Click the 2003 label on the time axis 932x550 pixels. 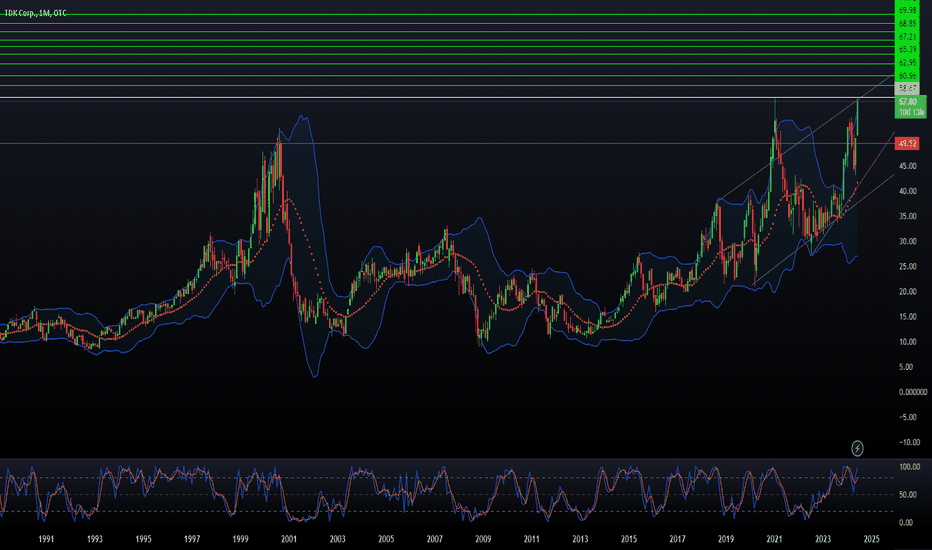[338, 539]
